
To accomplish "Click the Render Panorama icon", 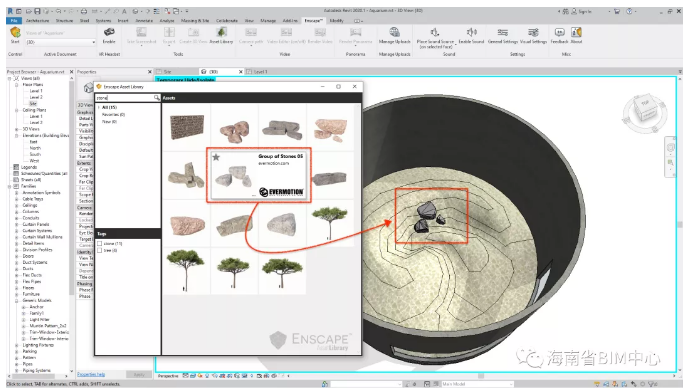I will [355, 32].
